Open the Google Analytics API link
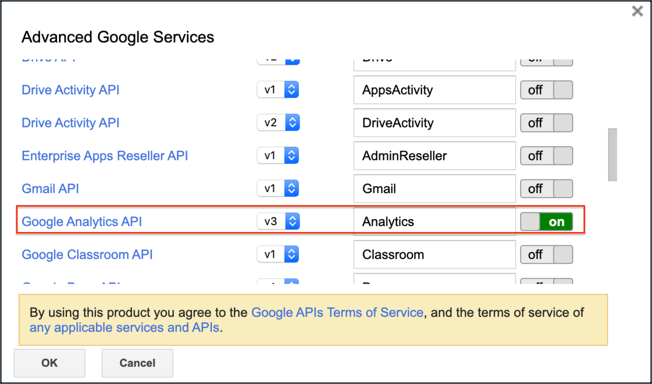 pos(82,221)
